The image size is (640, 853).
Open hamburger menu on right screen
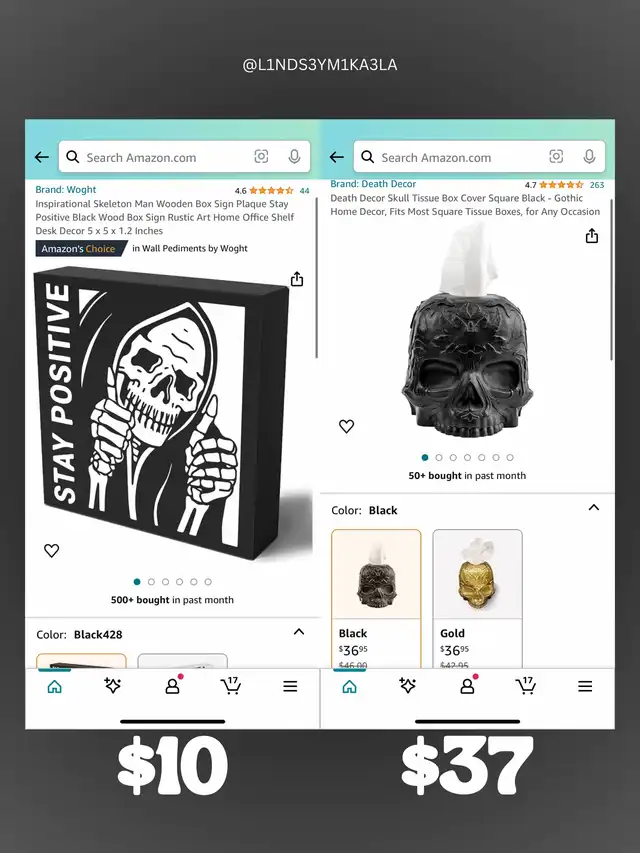coord(585,686)
